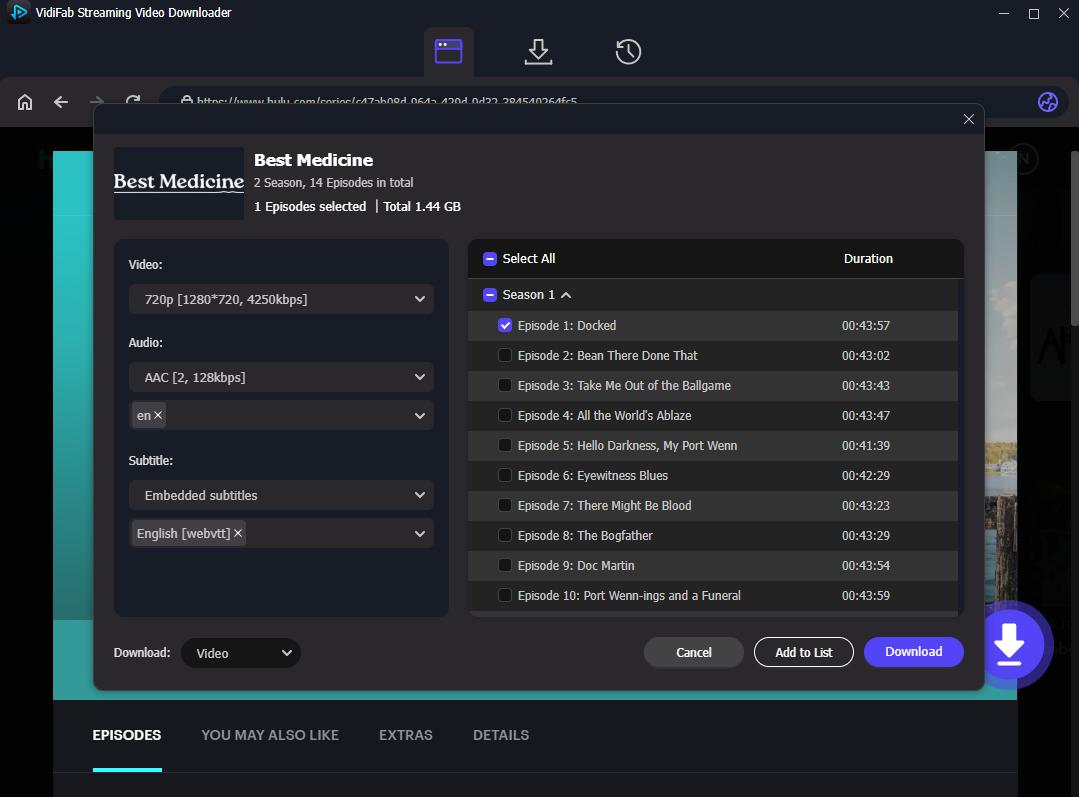Open the audio language dropdown
Viewport: 1079px width, 797px height.
point(281,416)
